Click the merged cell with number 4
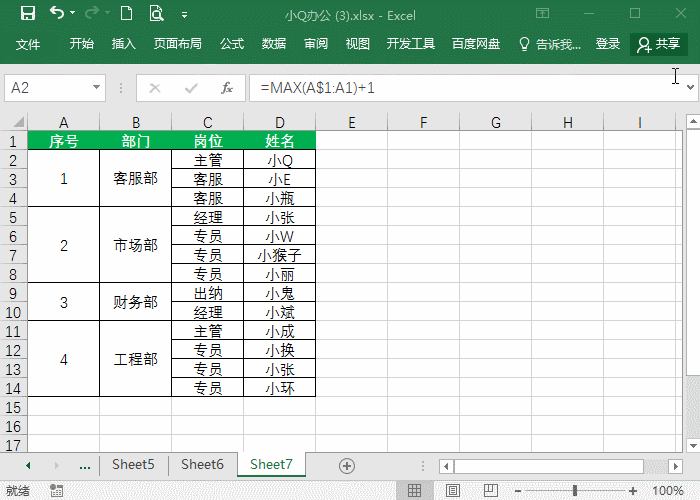The image size is (700, 500). (x=63, y=359)
